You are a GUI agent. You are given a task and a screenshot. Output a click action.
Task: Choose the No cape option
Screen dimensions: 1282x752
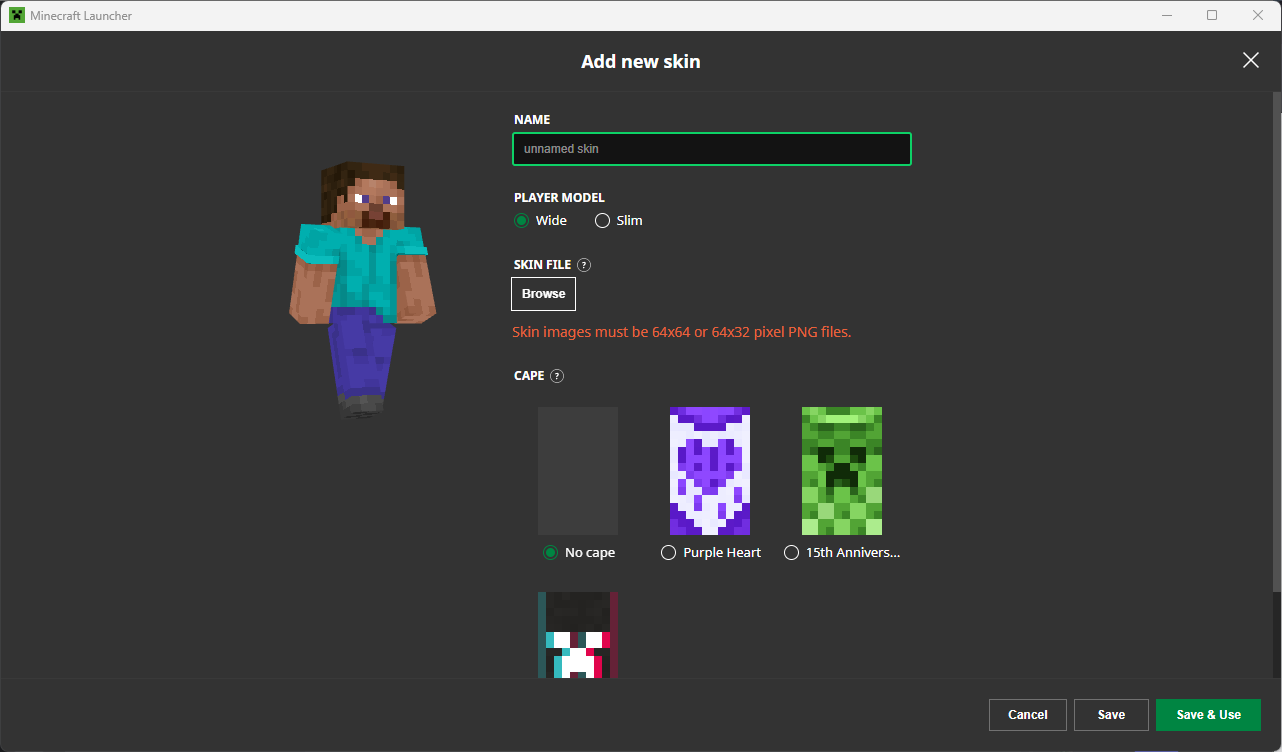point(550,552)
